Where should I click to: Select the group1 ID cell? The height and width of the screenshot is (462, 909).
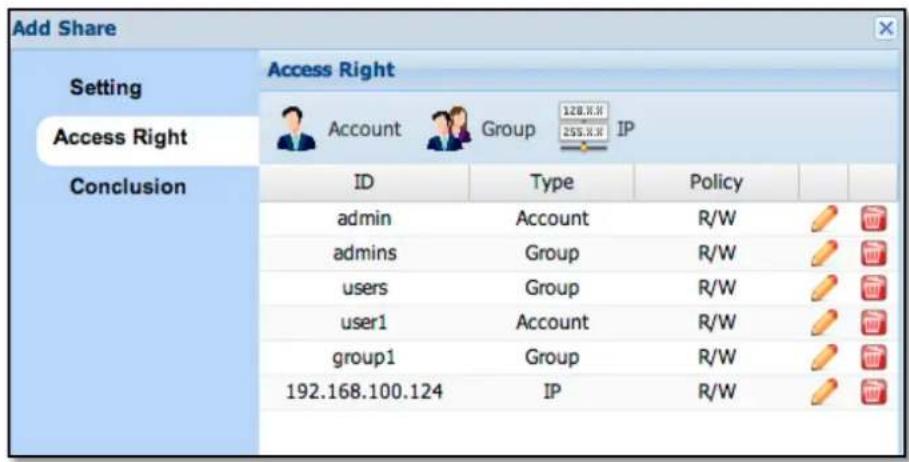[x=364, y=358]
